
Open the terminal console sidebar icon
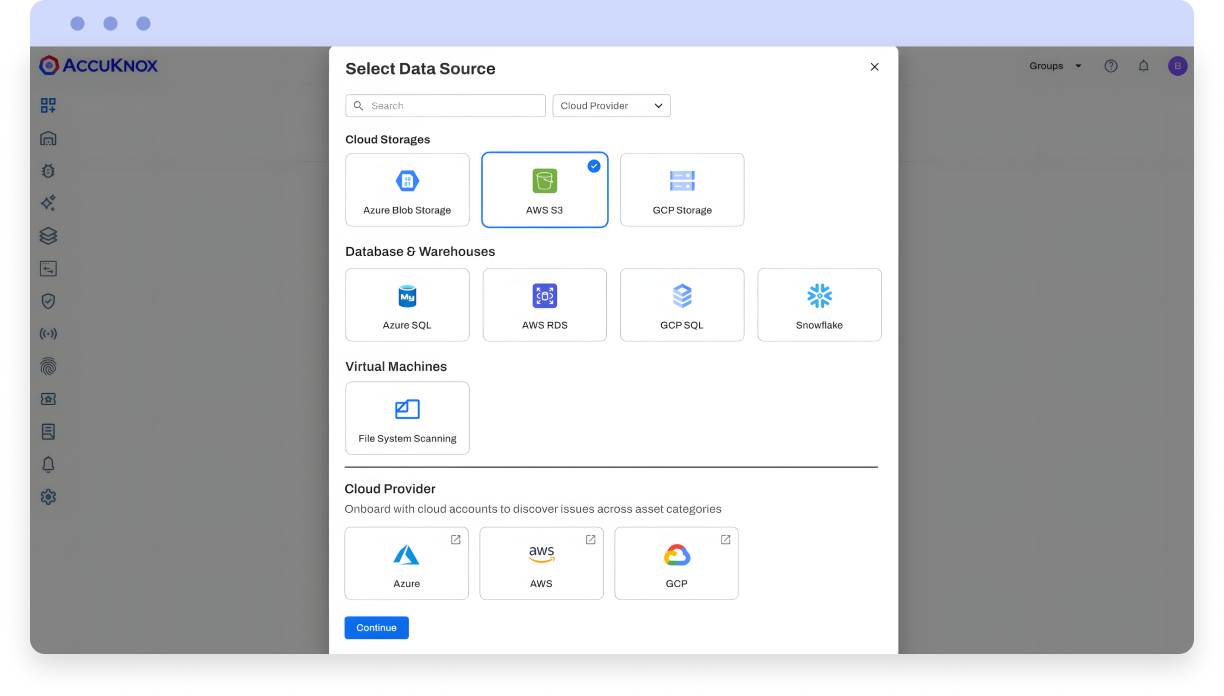pyautogui.click(x=48, y=268)
